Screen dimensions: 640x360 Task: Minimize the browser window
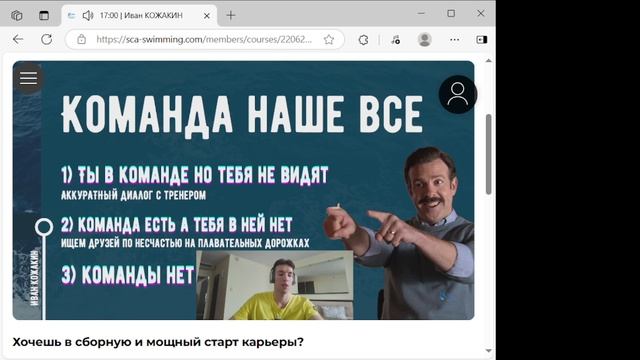(421, 13)
